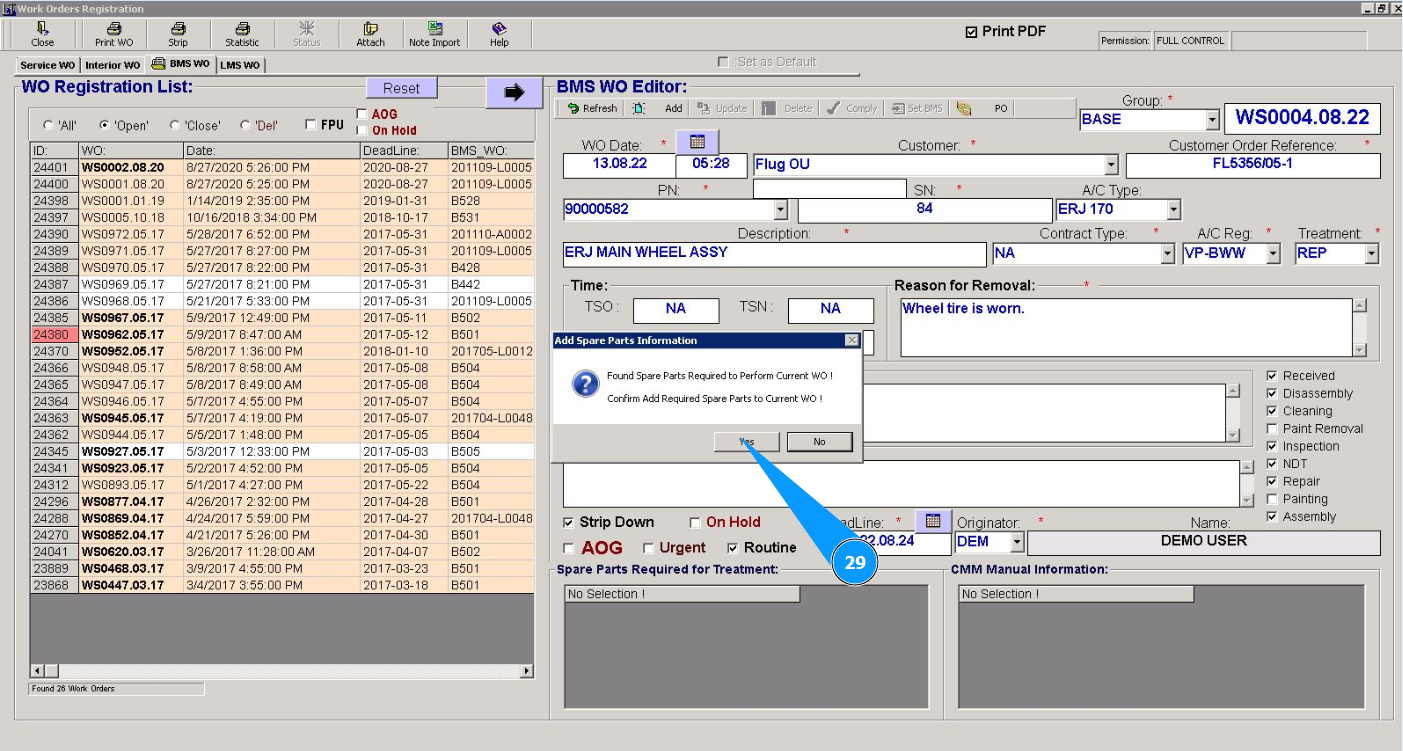
Task: Open the Customer dropdown showing Flug OU
Action: tap(1111, 165)
